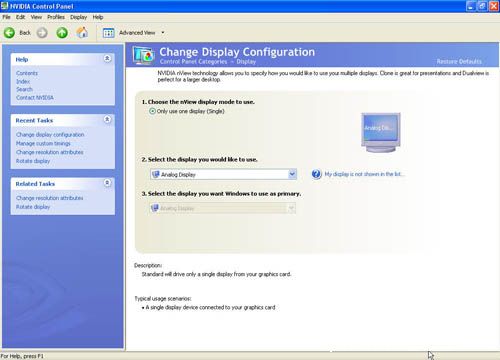
Task: Click the NVIDIA Control Panel title icon
Action: coord(5,6)
